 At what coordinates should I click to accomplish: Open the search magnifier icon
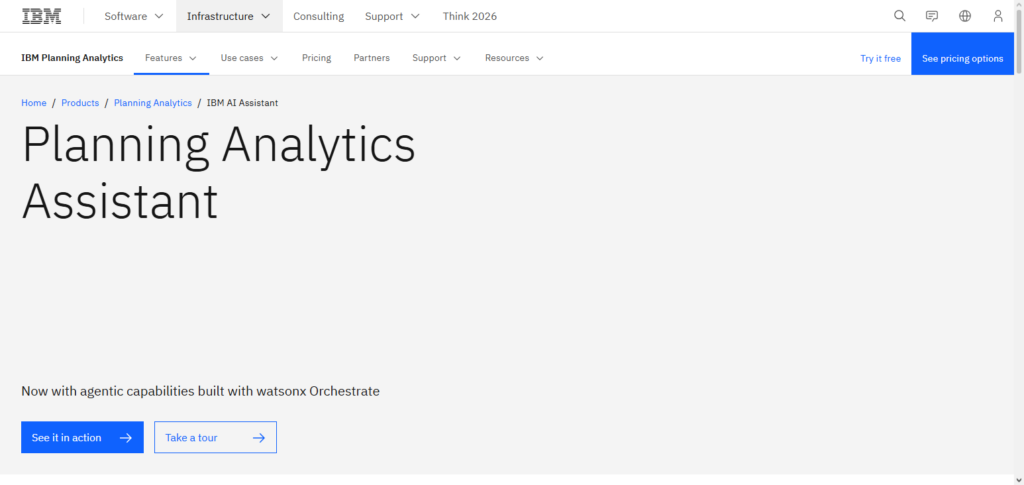[899, 16]
